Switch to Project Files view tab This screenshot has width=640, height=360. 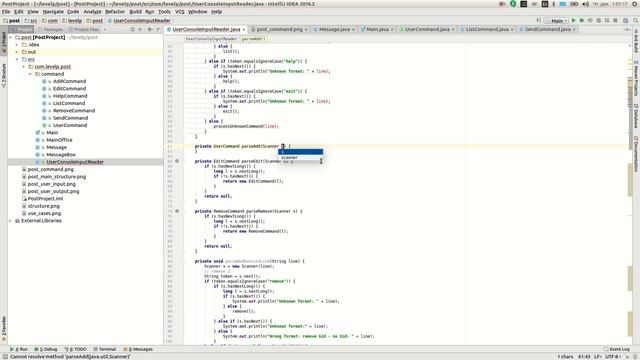(84, 29)
